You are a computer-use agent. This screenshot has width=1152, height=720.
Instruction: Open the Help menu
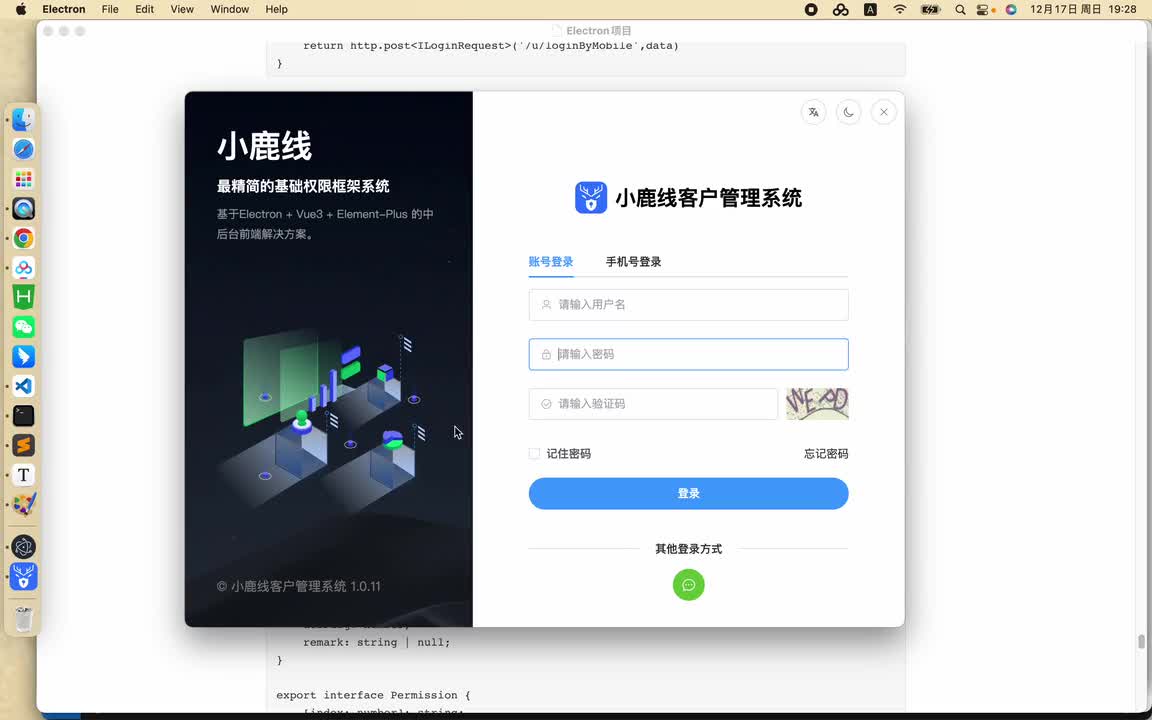276,9
